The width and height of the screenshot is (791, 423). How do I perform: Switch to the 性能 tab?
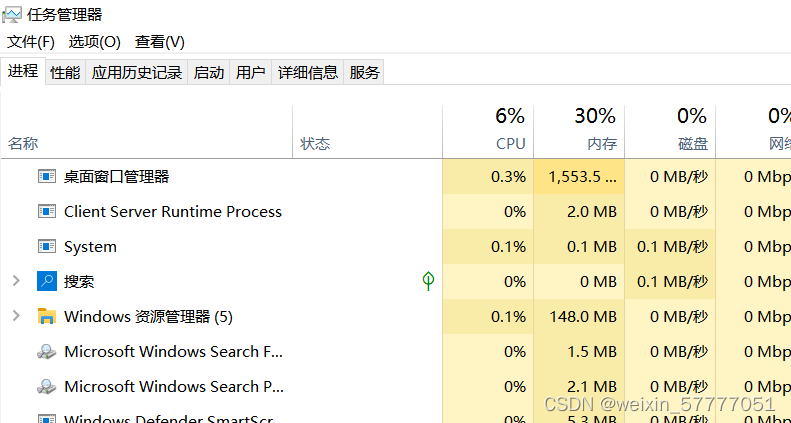[65, 73]
